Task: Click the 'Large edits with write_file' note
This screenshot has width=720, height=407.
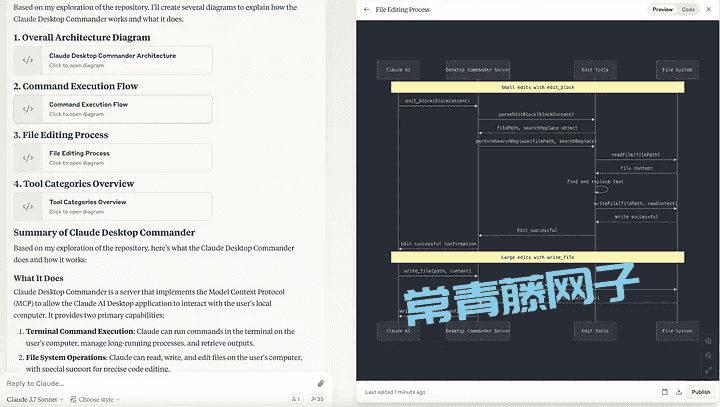Action: pyautogui.click(x=537, y=257)
